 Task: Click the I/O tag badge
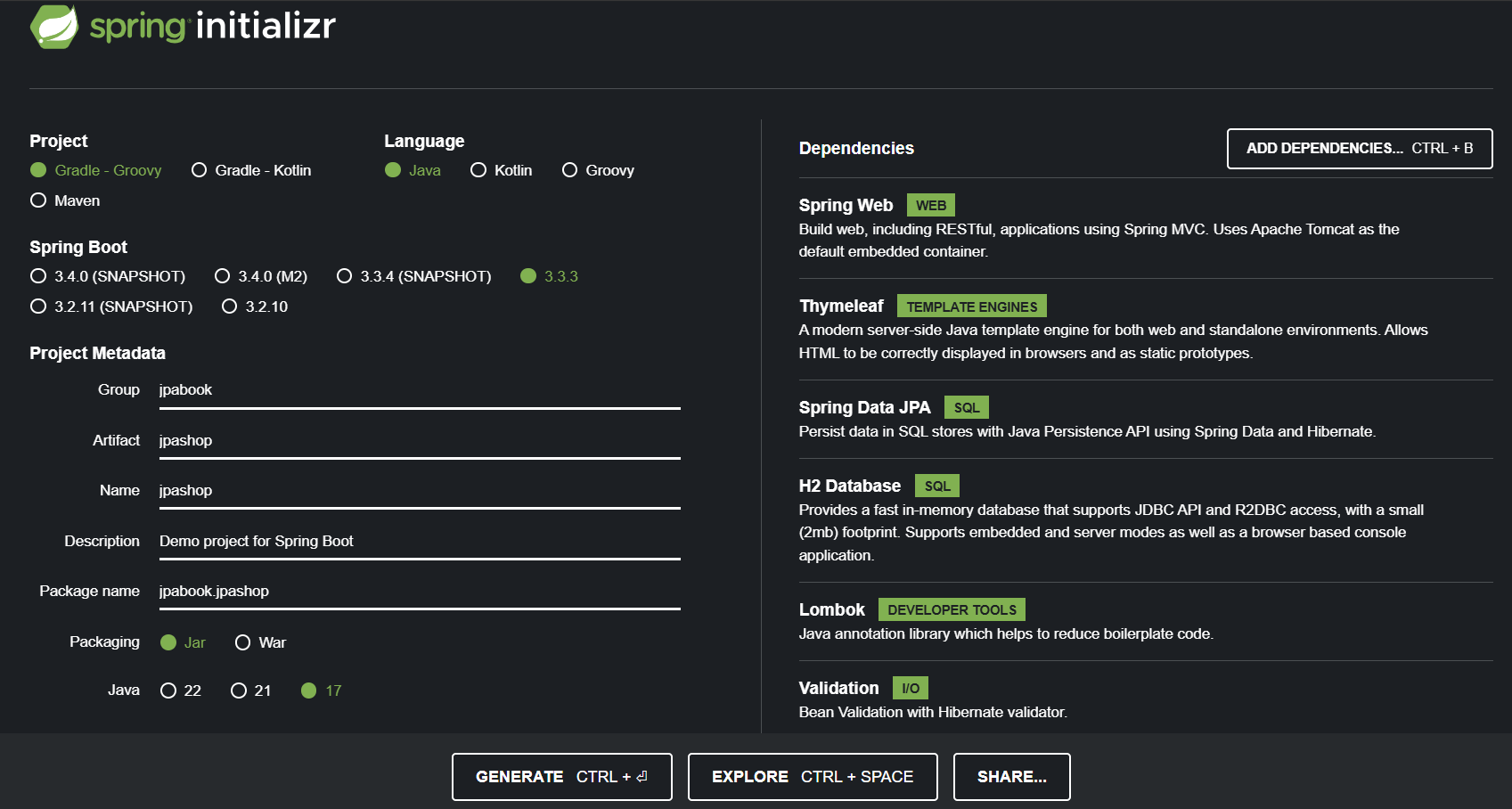click(911, 689)
